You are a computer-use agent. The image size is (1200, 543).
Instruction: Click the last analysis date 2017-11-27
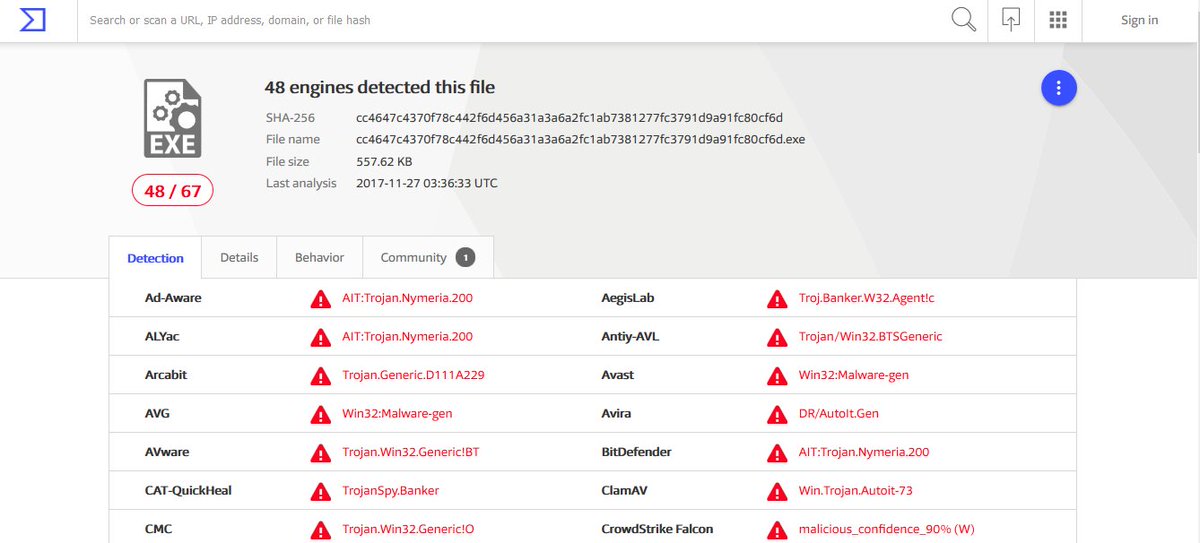coord(427,184)
